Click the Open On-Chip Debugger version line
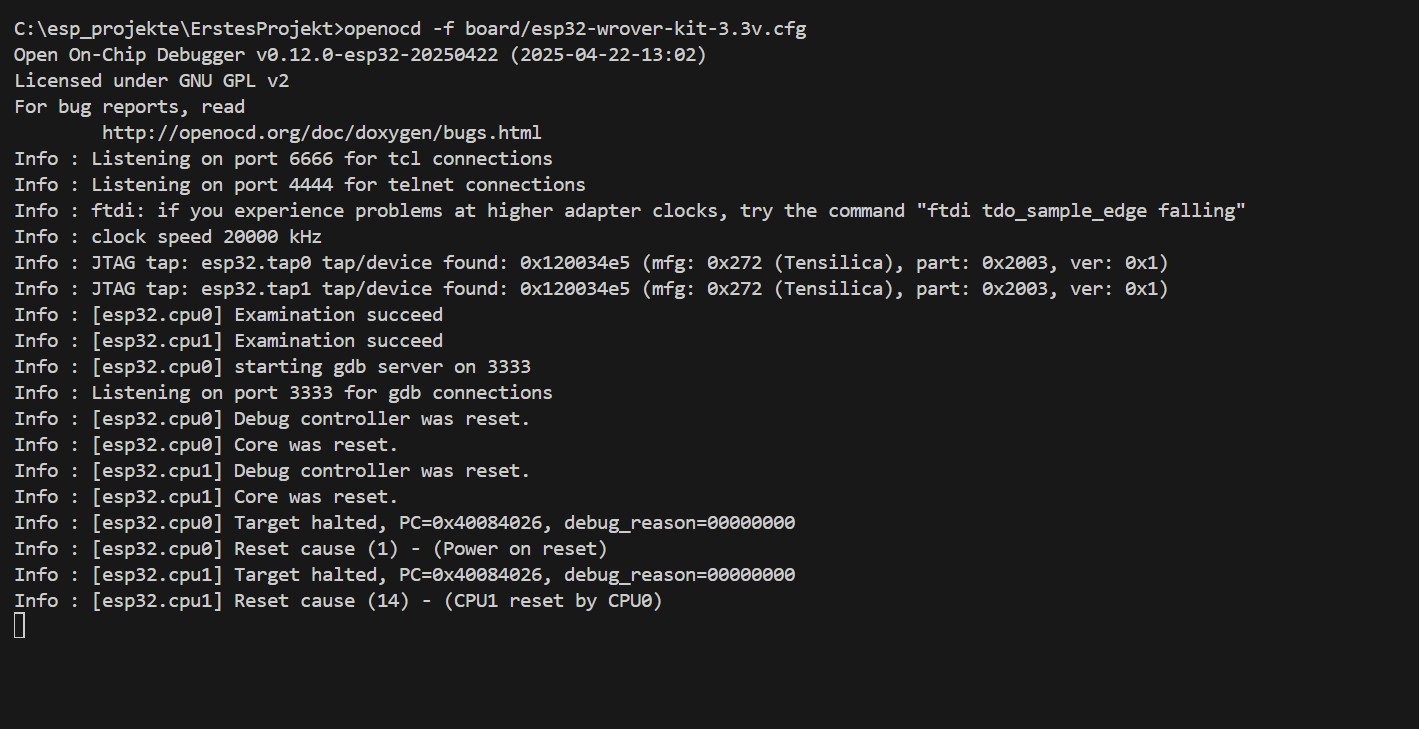The width and height of the screenshot is (1419, 729). click(360, 55)
